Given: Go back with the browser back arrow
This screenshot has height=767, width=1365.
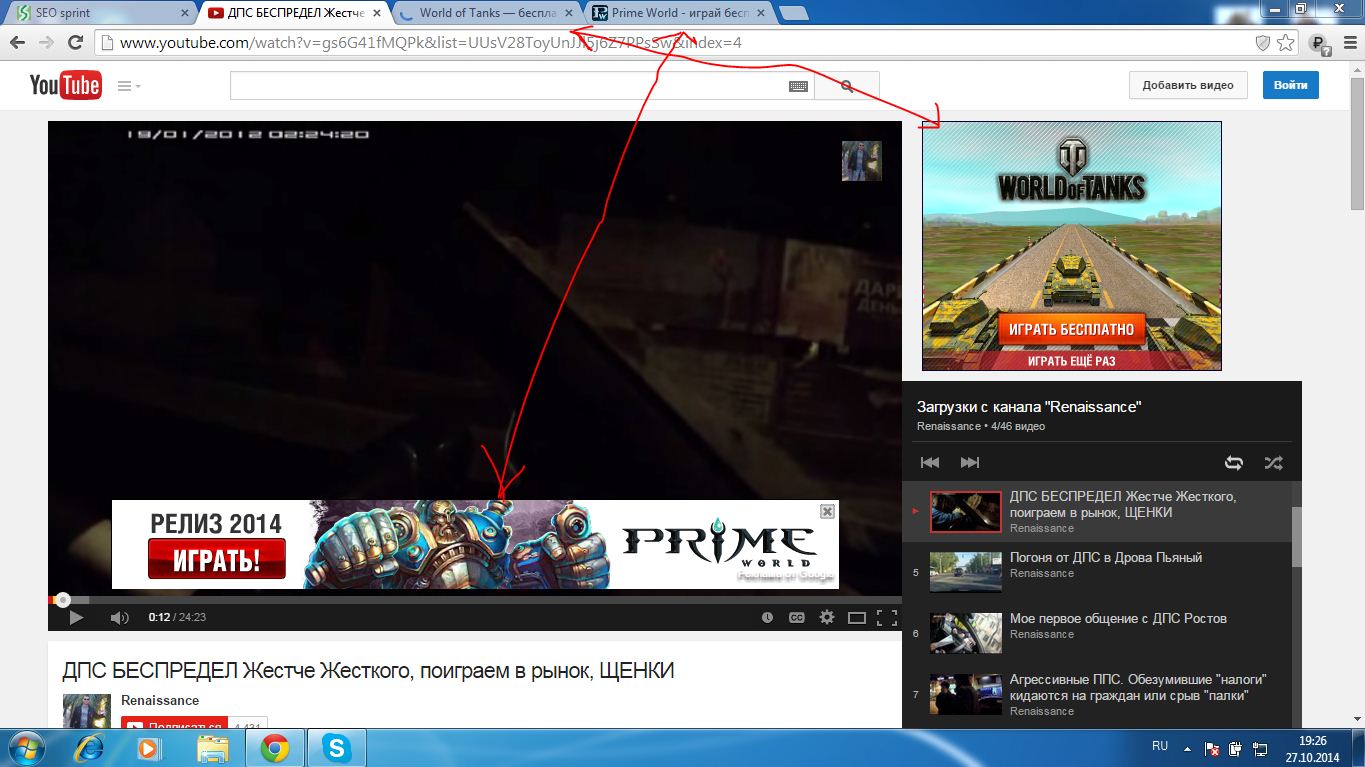Looking at the screenshot, I should pos(17,43).
